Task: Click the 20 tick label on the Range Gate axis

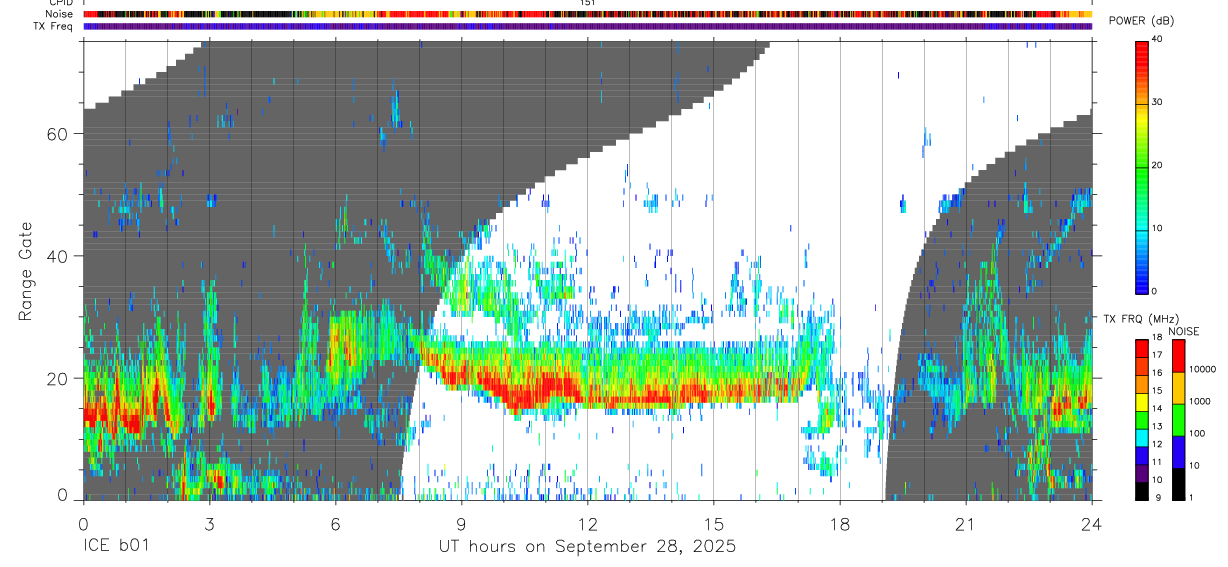Action: click(56, 378)
